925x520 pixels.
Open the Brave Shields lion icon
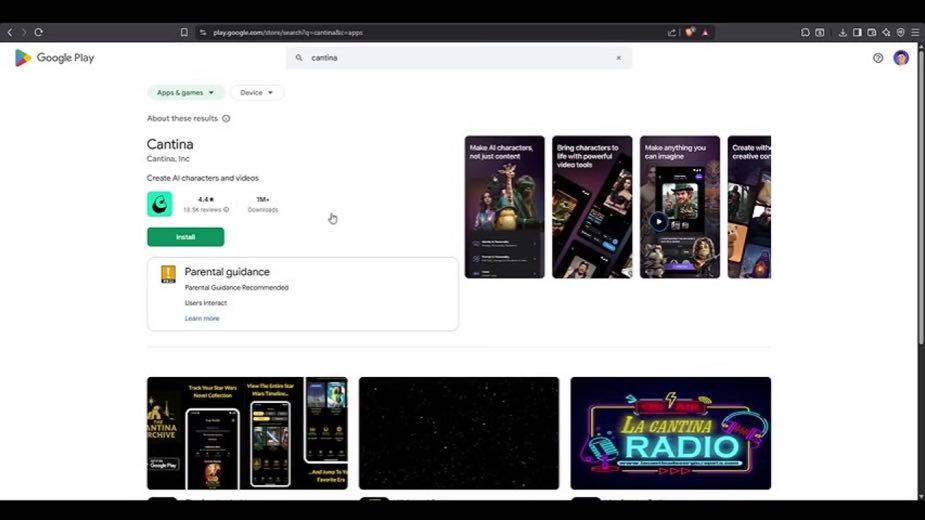tap(690, 32)
